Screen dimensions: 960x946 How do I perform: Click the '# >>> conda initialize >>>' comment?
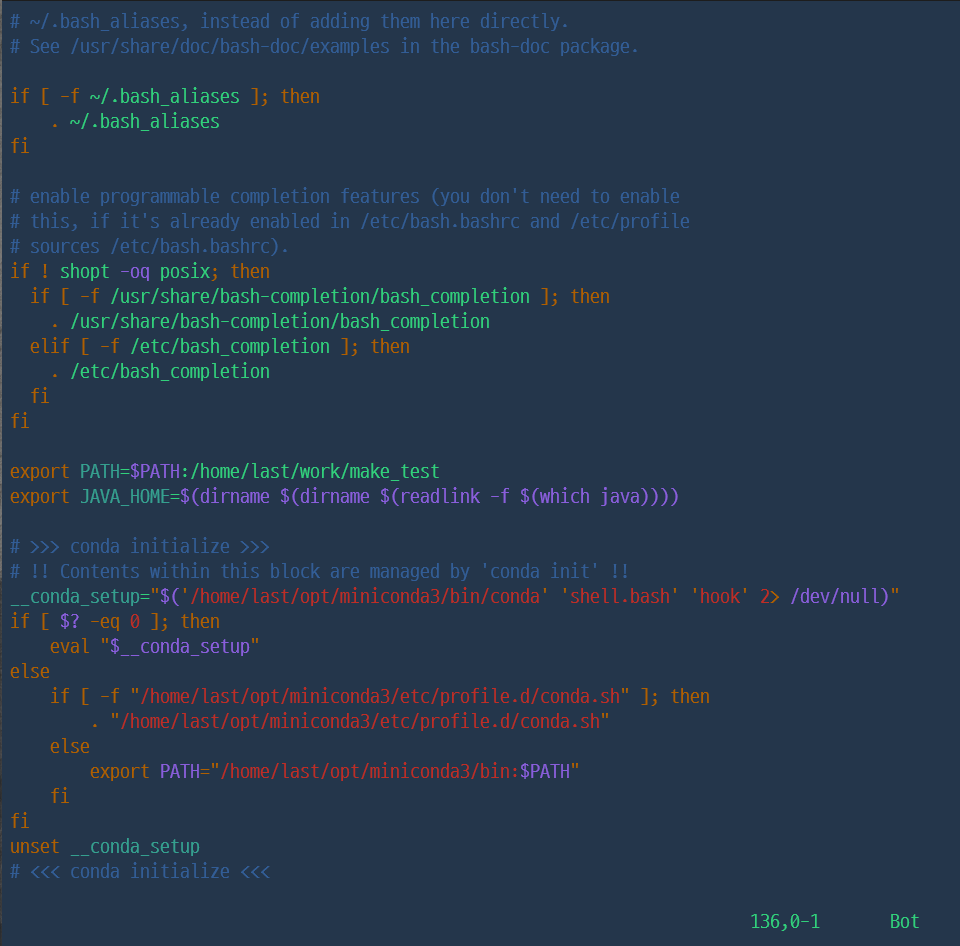[x=140, y=547]
